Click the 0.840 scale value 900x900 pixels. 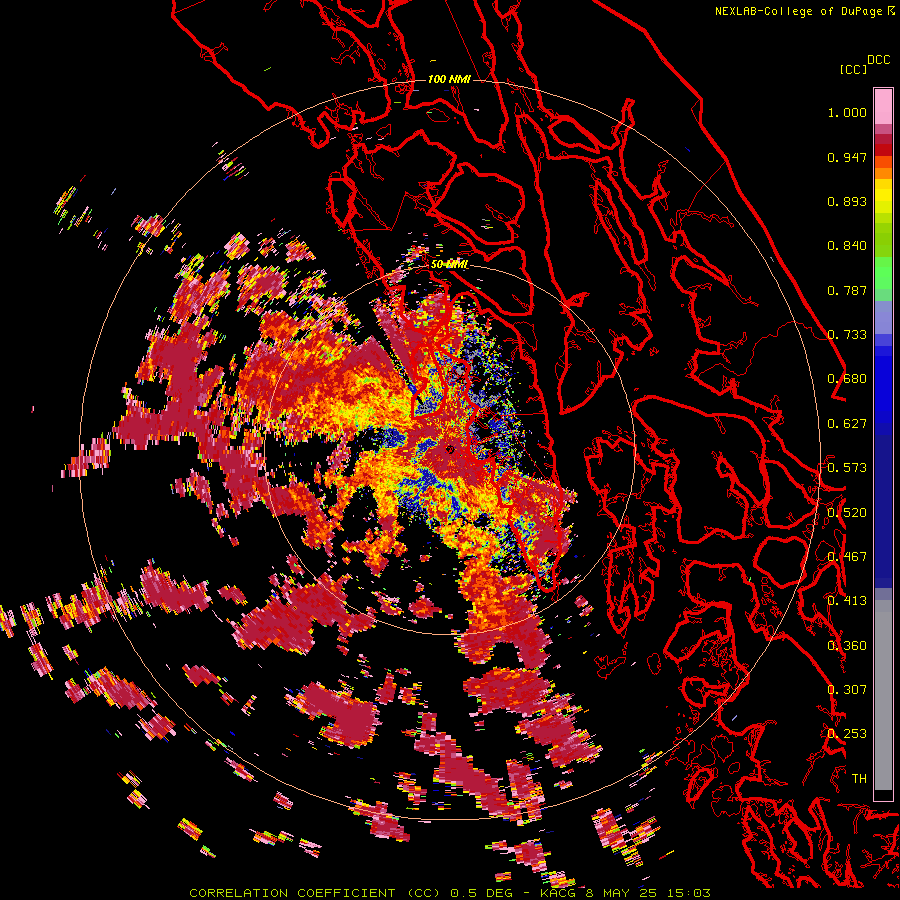847,246
